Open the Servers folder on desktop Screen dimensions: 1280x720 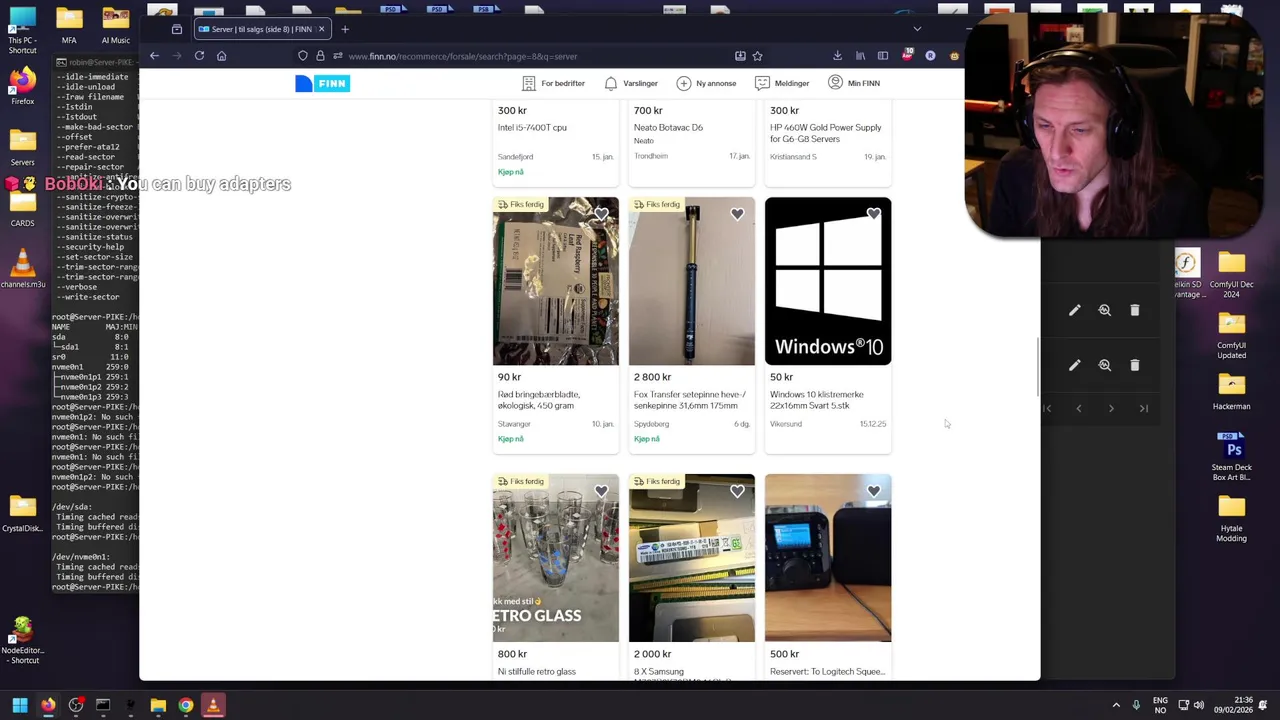[22, 146]
